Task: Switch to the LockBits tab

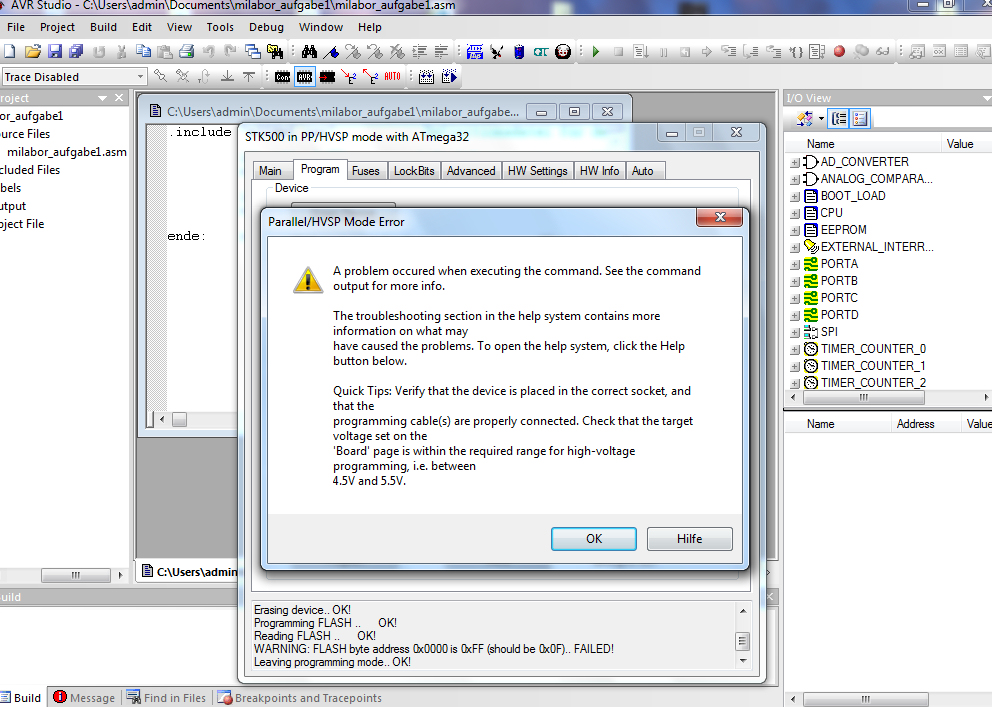Action: [414, 171]
